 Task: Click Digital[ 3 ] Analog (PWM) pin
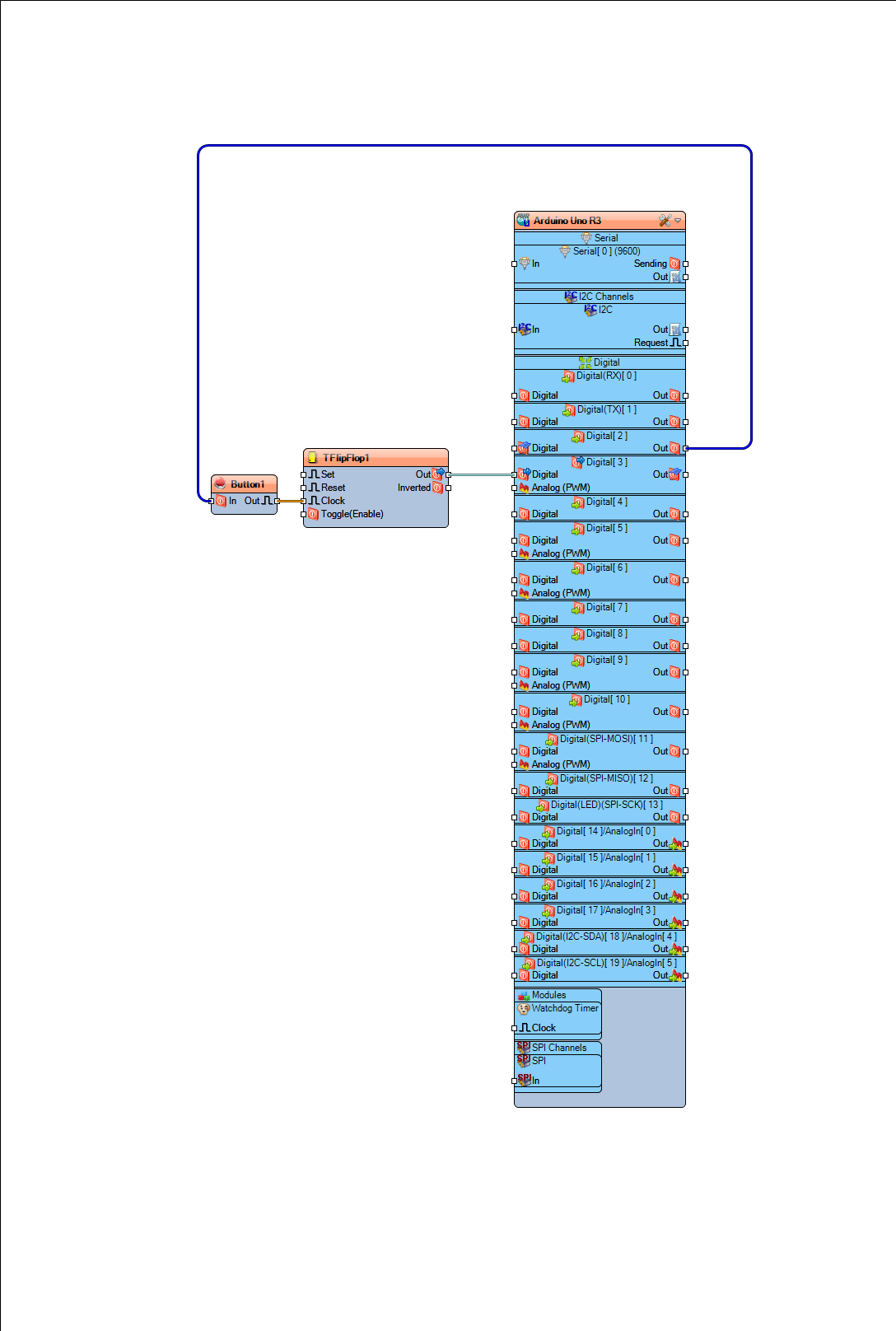click(x=515, y=488)
